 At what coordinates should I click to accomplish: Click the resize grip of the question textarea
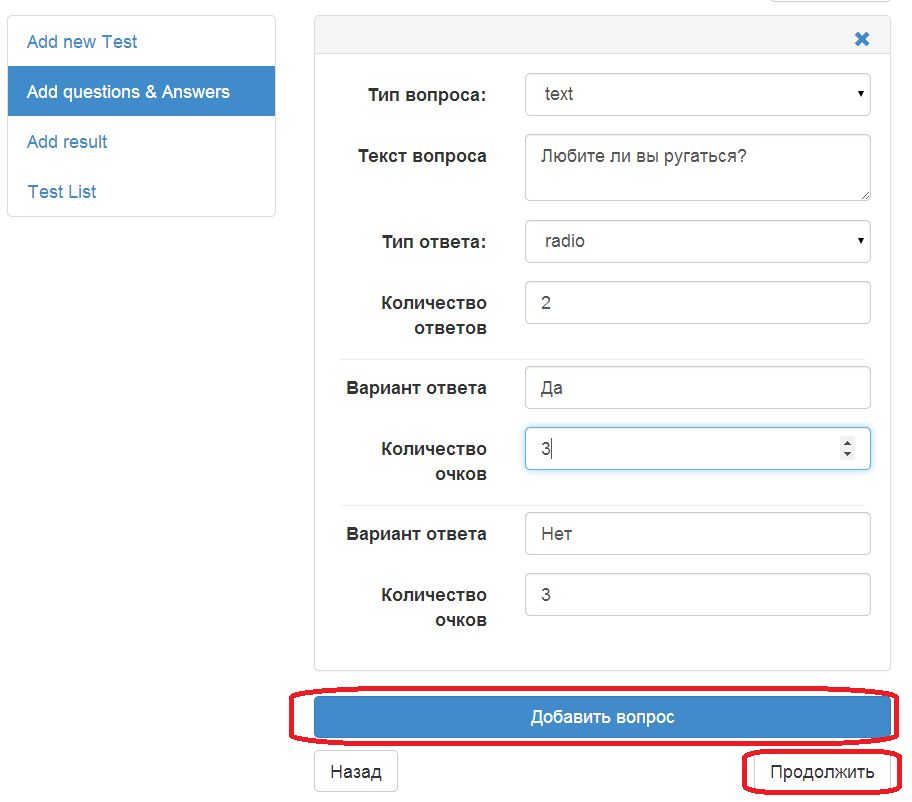click(865, 196)
